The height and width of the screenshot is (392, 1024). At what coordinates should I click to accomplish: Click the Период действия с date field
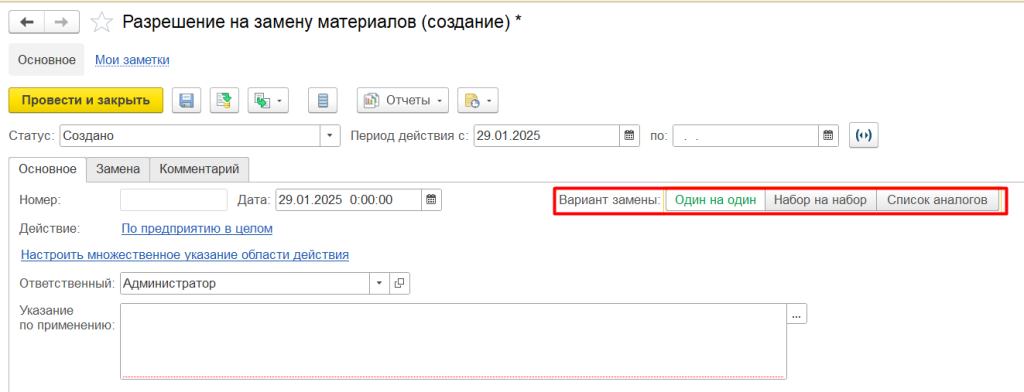point(547,136)
